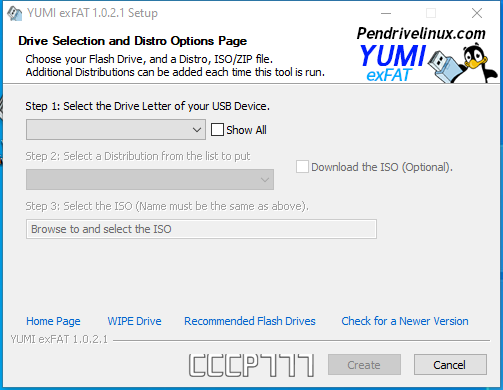Click the YUMI app icon in title bar
The height and width of the screenshot is (390, 503).
(x=14, y=13)
